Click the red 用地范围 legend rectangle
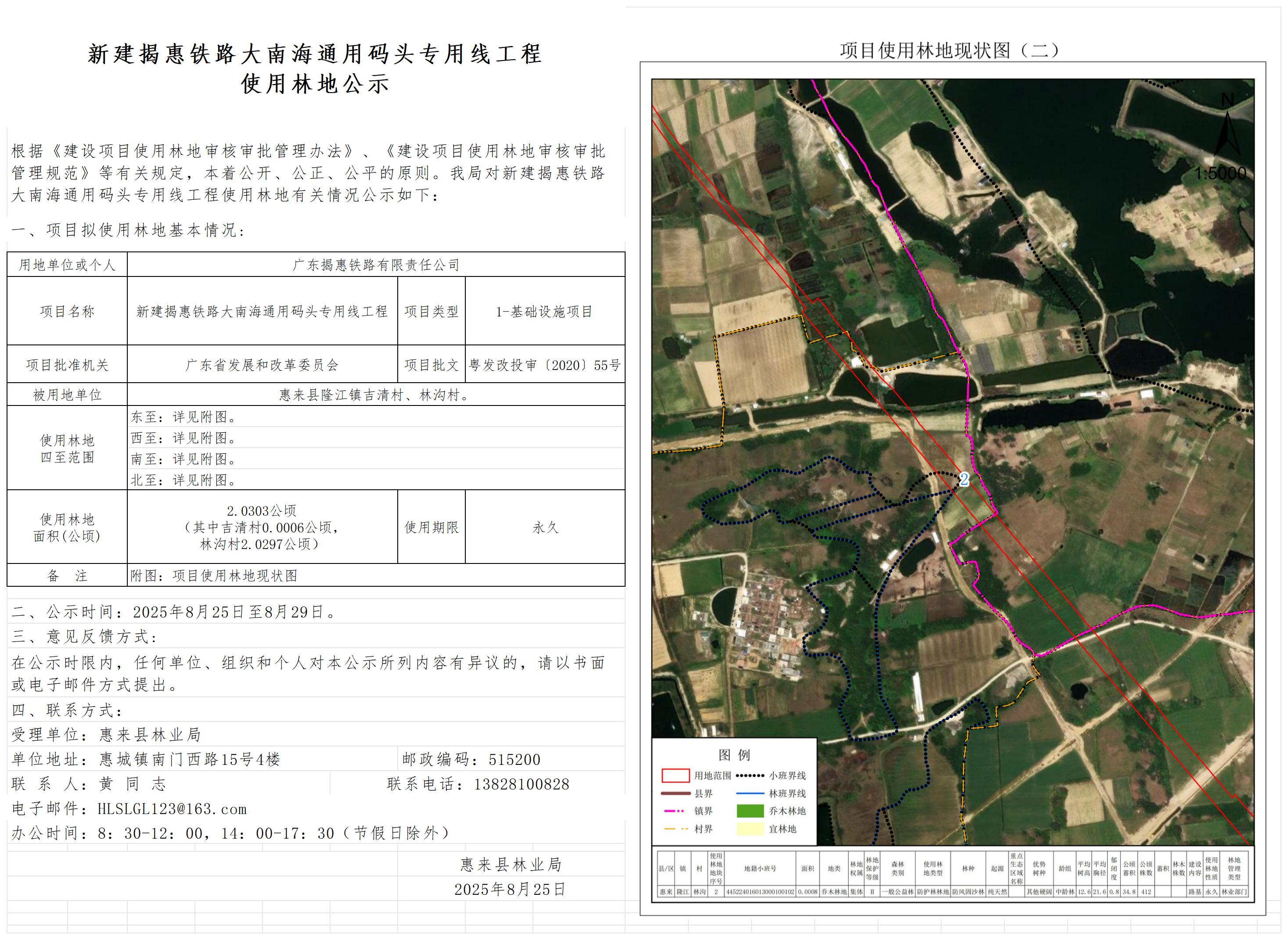 click(x=675, y=775)
